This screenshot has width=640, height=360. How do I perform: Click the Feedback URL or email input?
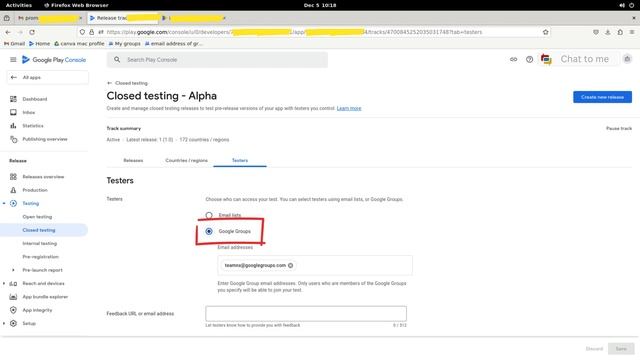pyautogui.click(x=306, y=313)
